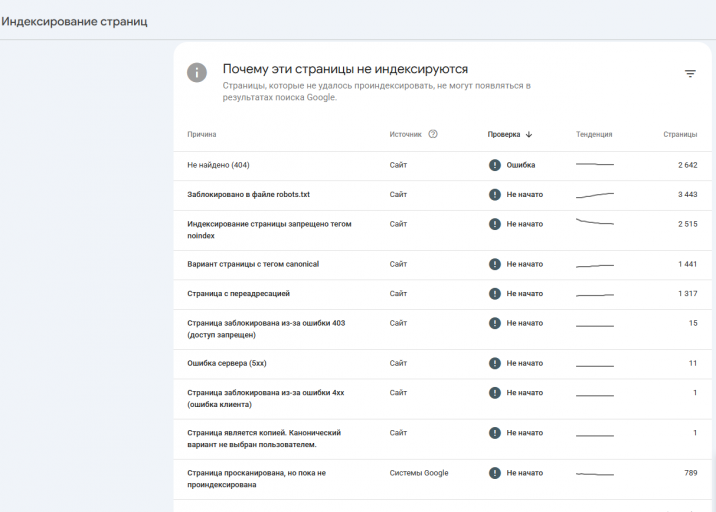The height and width of the screenshot is (512, 716).
Task: Click the page count 2 642
Action: click(687, 165)
